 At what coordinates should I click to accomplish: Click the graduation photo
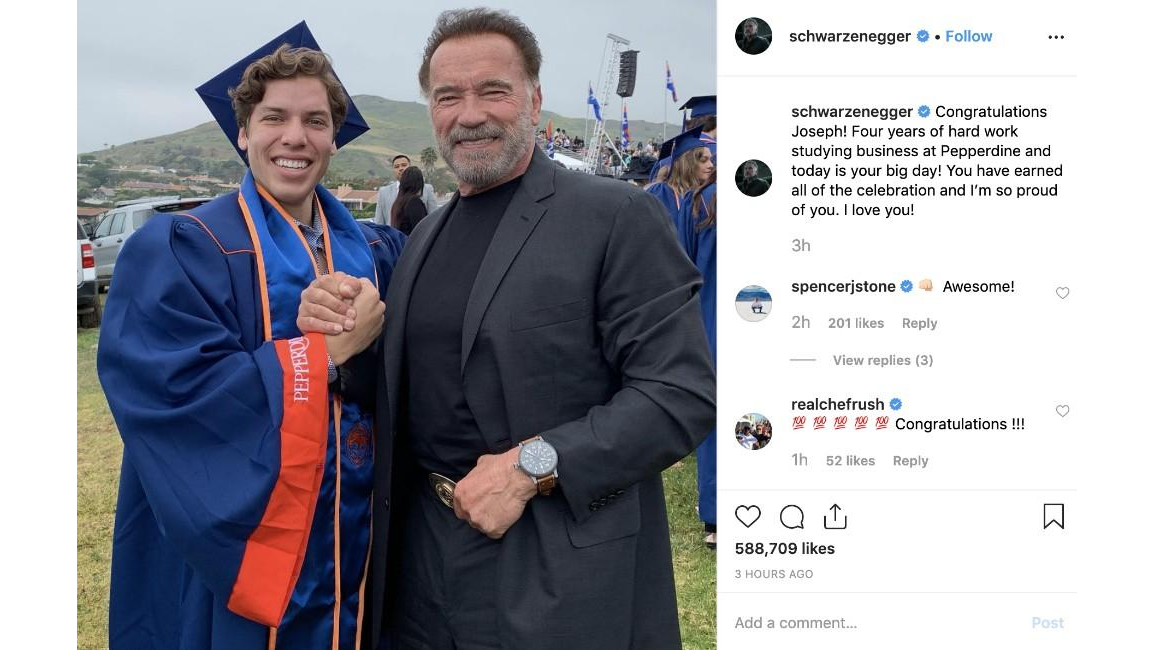click(x=396, y=325)
